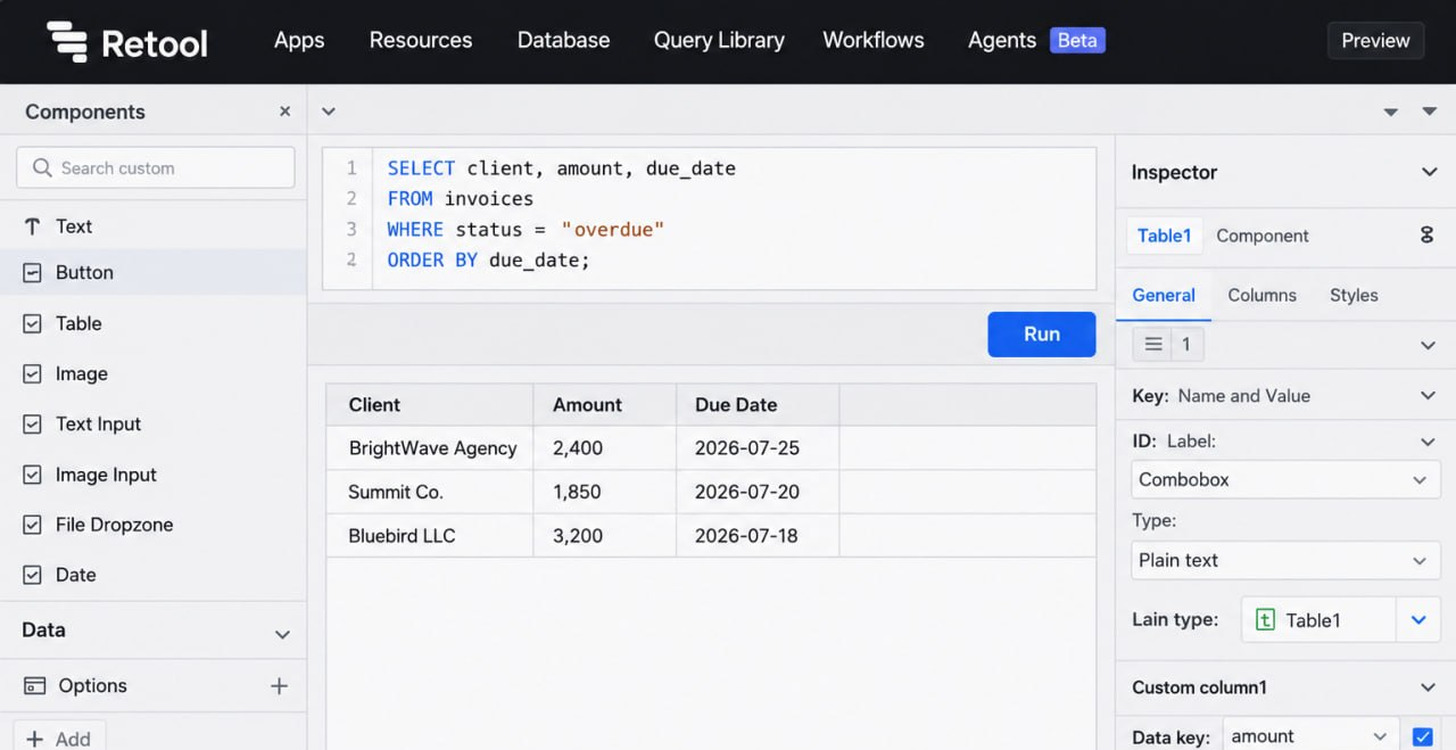1456x750 pixels.
Task: Open the Plain text type dropdown
Action: tap(1285, 561)
